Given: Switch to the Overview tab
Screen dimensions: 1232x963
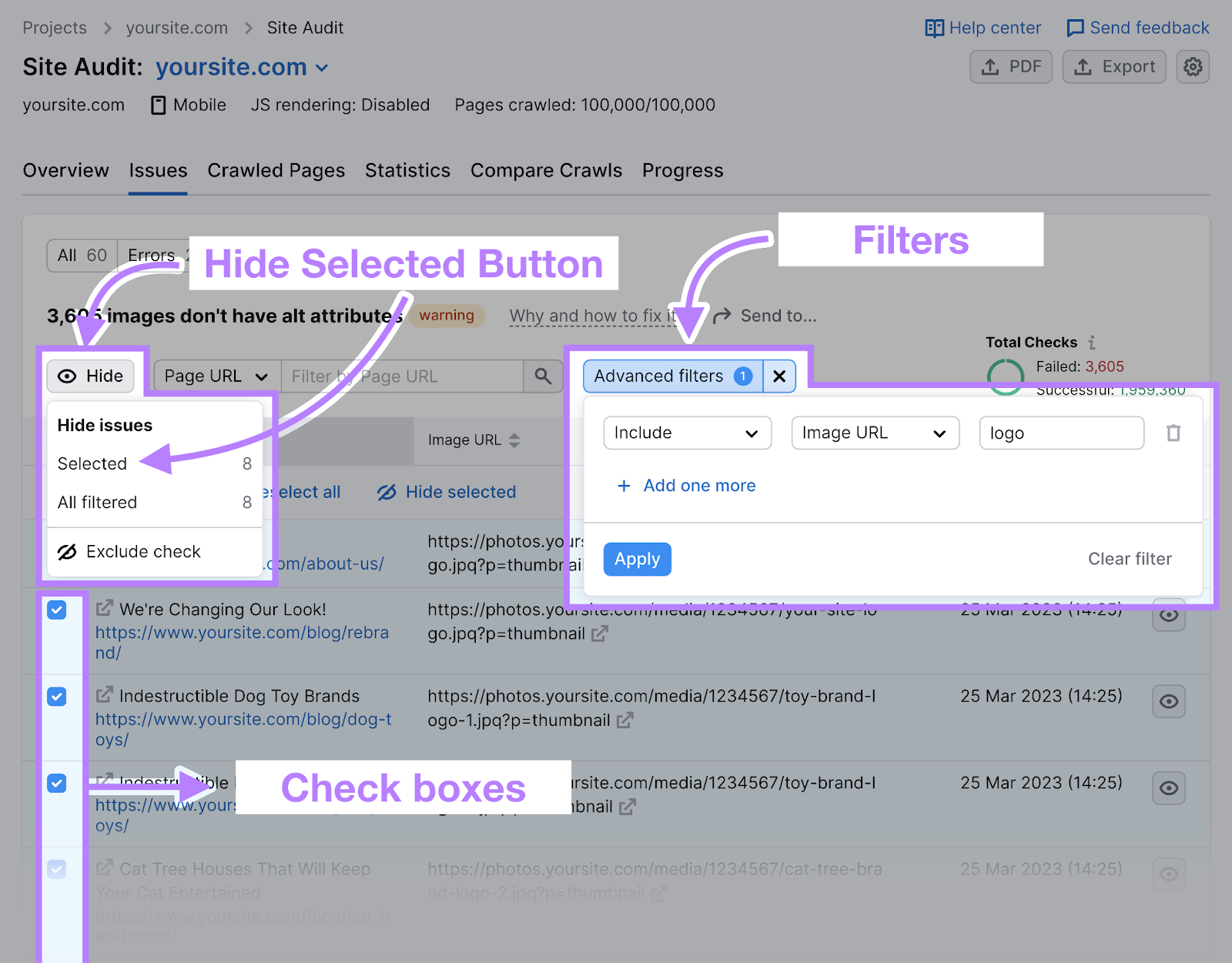Looking at the screenshot, I should 66,170.
